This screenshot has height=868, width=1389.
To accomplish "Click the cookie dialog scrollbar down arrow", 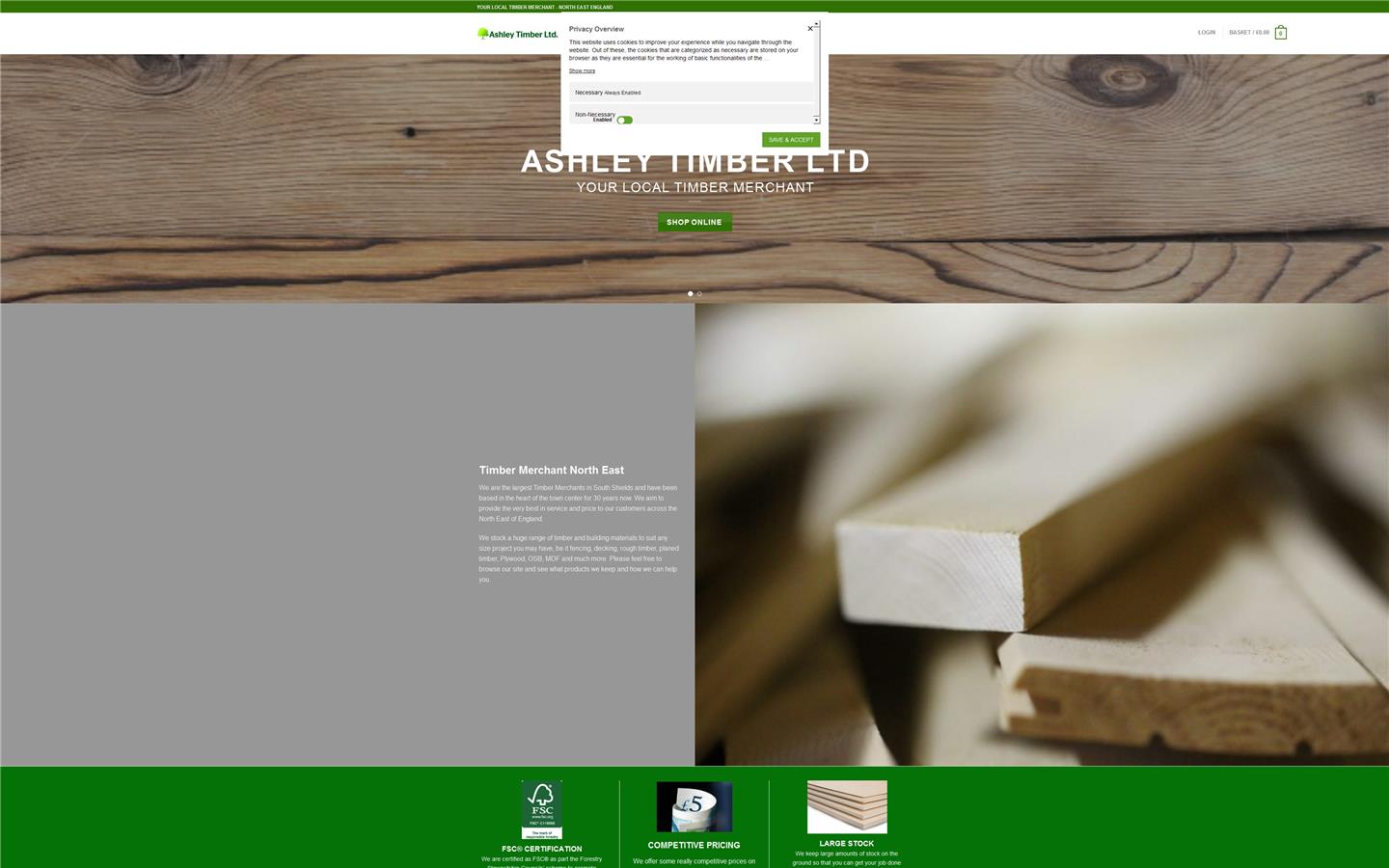I will [x=815, y=120].
